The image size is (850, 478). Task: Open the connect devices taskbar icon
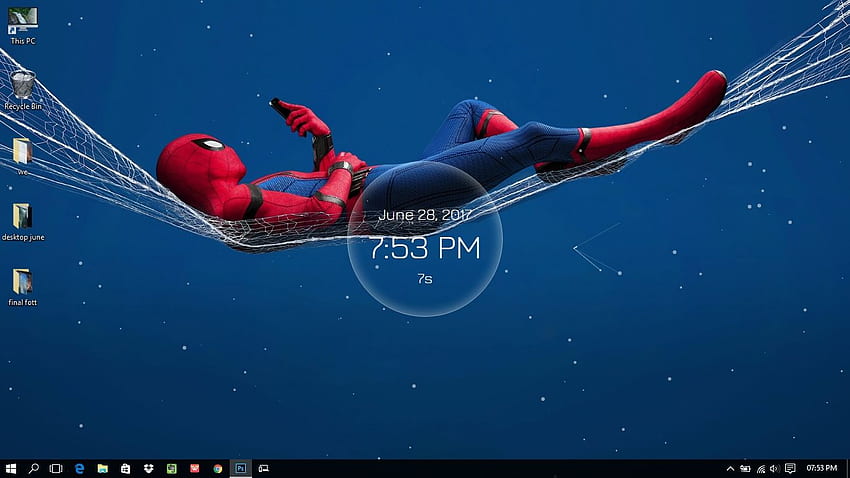click(263, 469)
